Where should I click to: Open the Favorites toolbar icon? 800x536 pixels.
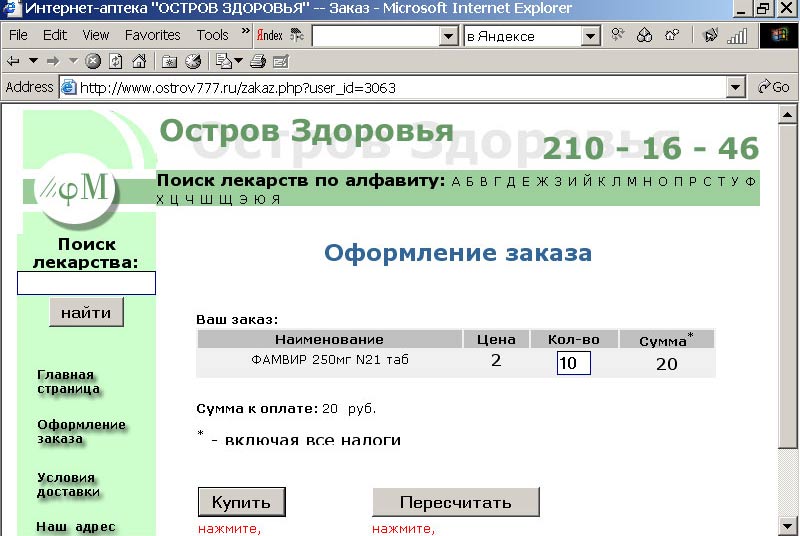click(x=169, y=62)
